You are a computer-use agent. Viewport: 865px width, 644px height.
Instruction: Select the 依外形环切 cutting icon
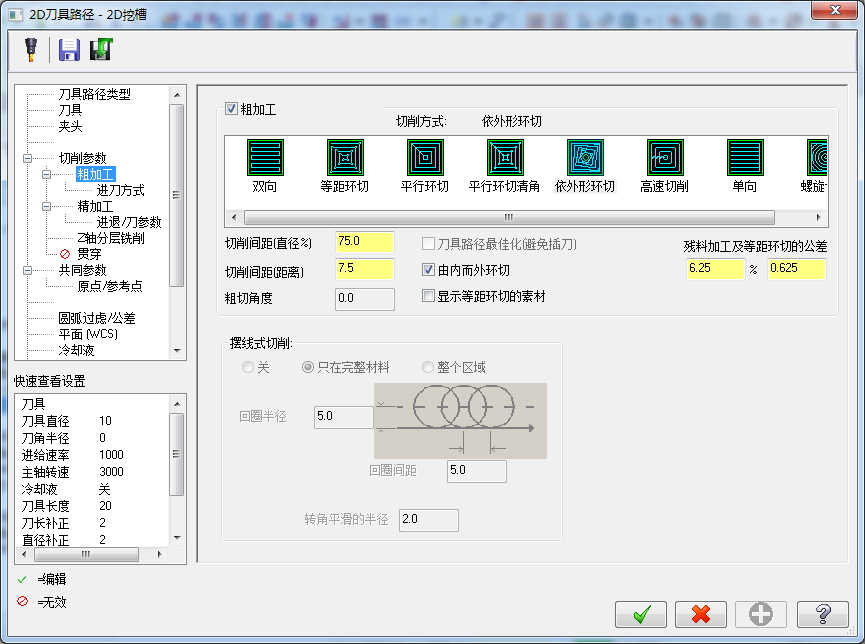coord(584,157)
